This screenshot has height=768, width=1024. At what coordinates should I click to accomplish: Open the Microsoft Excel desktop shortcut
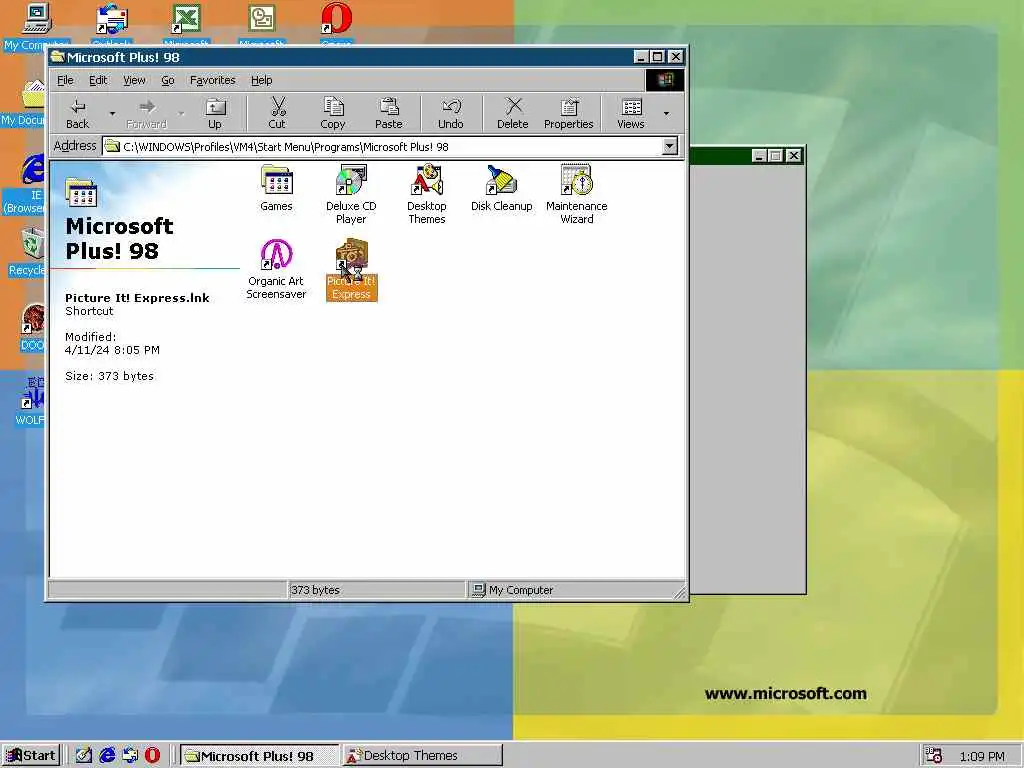[186, 25]
